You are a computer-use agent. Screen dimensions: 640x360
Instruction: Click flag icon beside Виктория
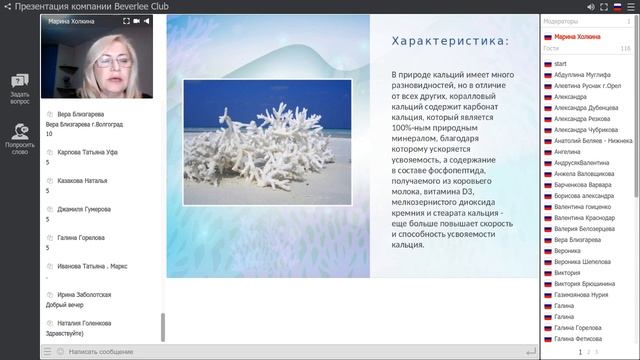[x=548, y=273]
